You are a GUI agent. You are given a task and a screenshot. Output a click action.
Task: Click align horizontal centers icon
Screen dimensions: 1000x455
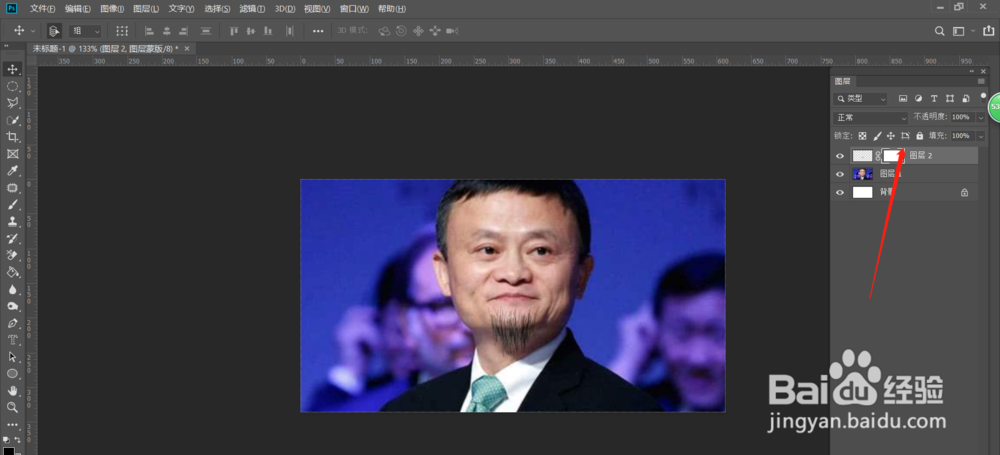(x=166, y=31)
